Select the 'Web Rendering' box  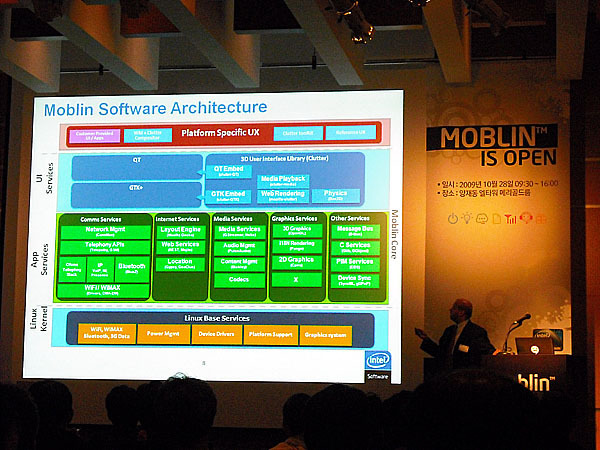(x=283, y=196)
